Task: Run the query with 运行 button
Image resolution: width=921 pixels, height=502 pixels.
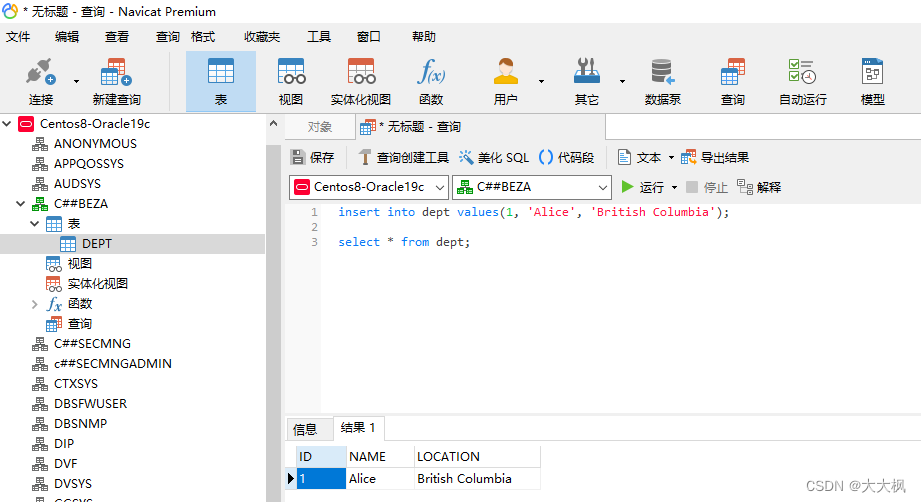Action: 643,187
